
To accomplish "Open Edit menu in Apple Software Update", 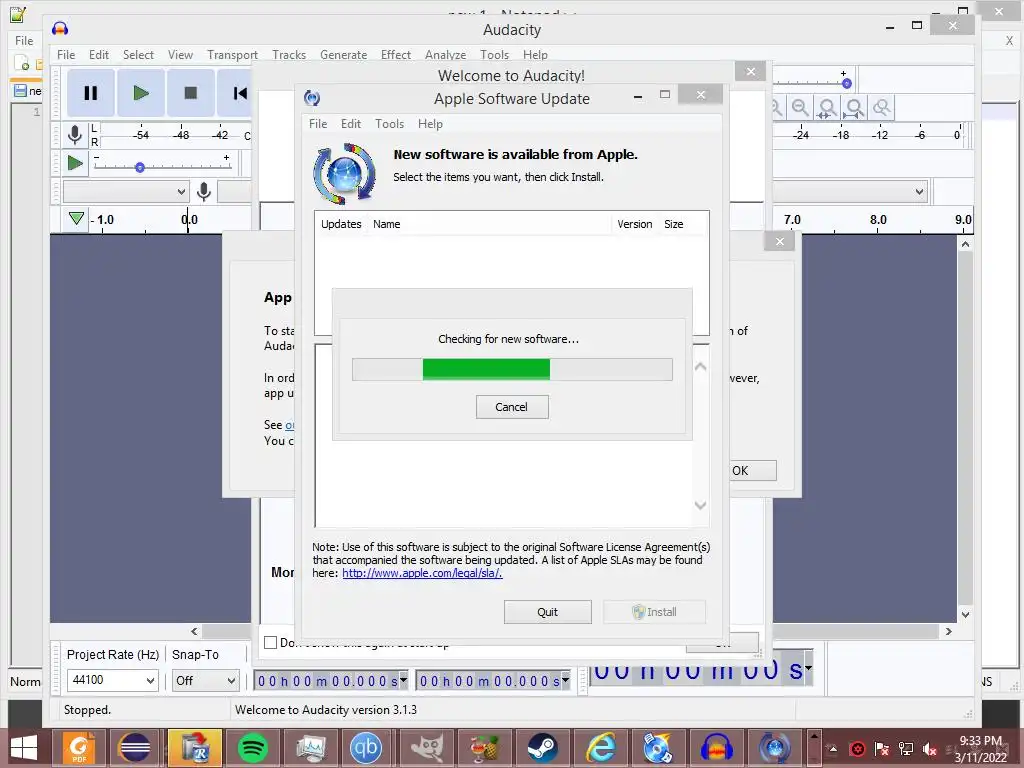I will pos(351,123).
